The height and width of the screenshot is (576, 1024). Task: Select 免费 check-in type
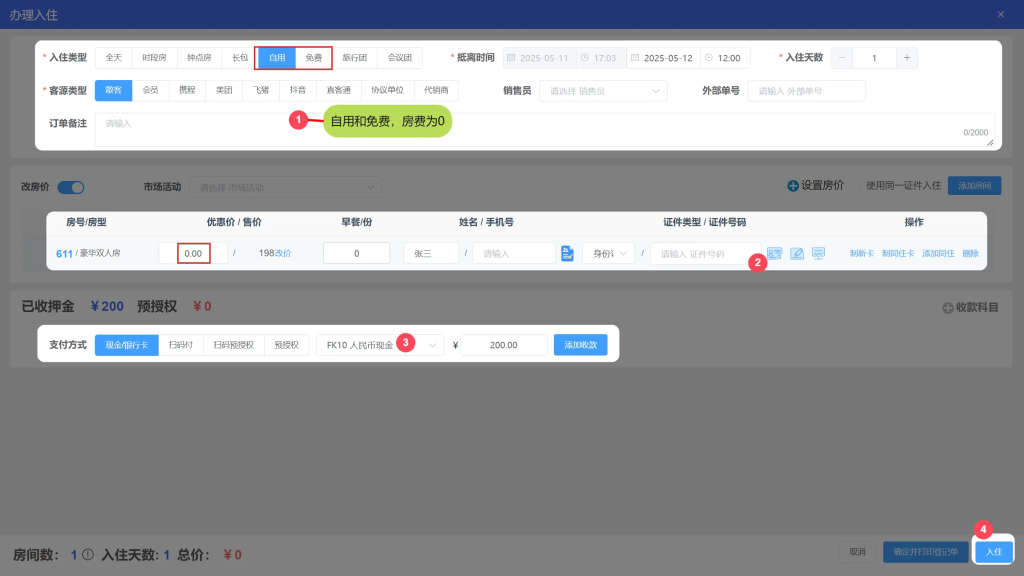click(313, 58)
